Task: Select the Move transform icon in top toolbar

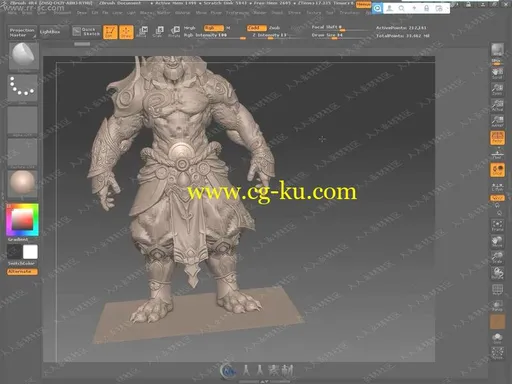Action: click(143, 32)
